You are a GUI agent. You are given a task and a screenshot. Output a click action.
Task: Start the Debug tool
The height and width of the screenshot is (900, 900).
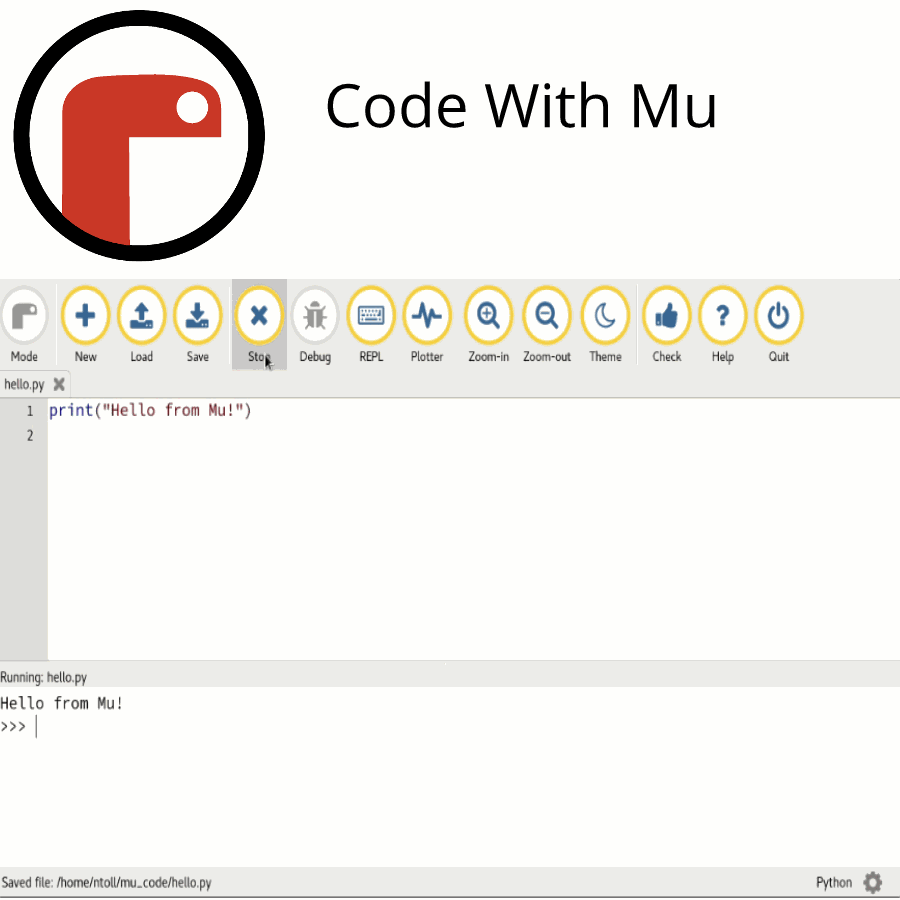pos(315,317)
